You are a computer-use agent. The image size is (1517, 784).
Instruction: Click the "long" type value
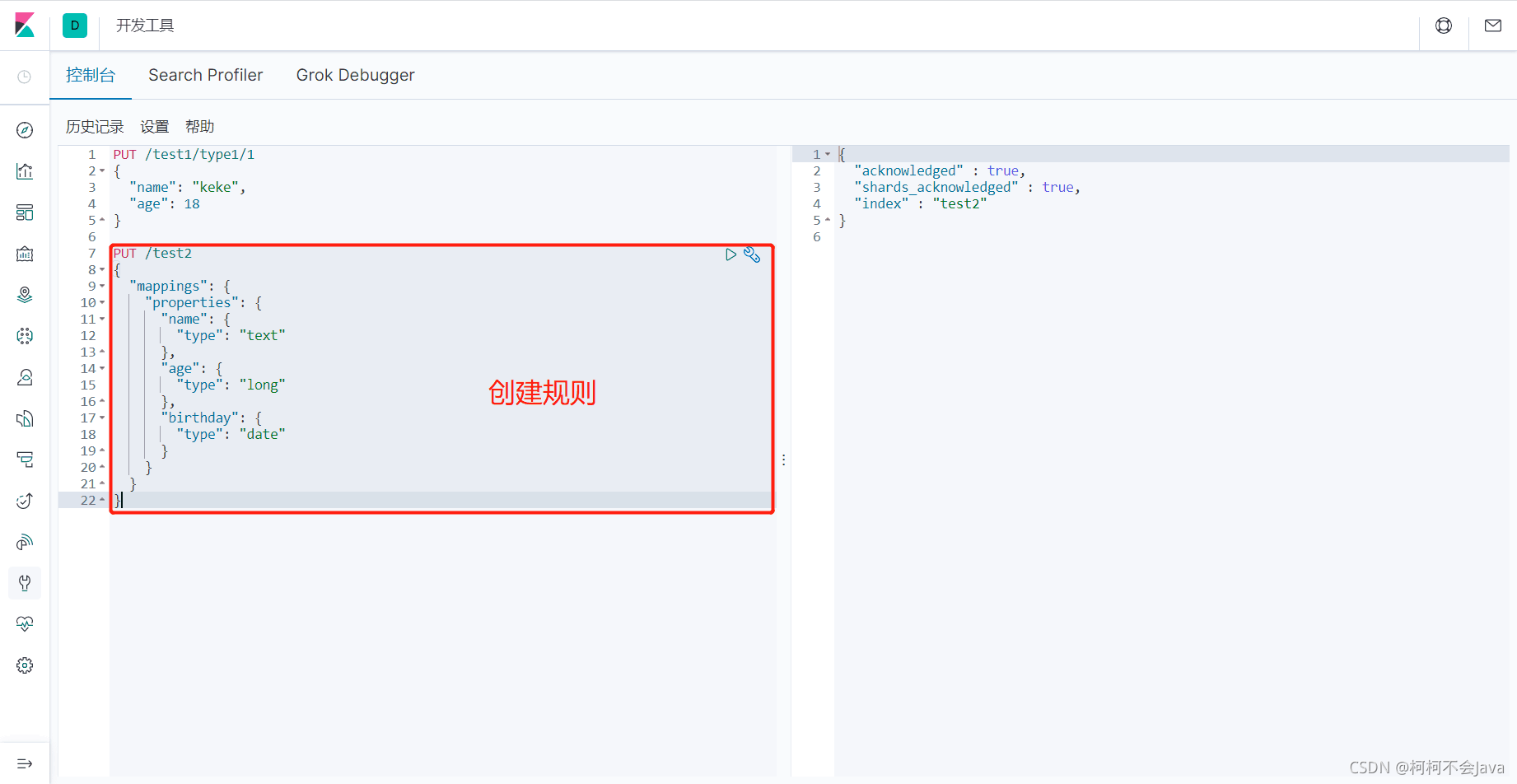(262, 385)
